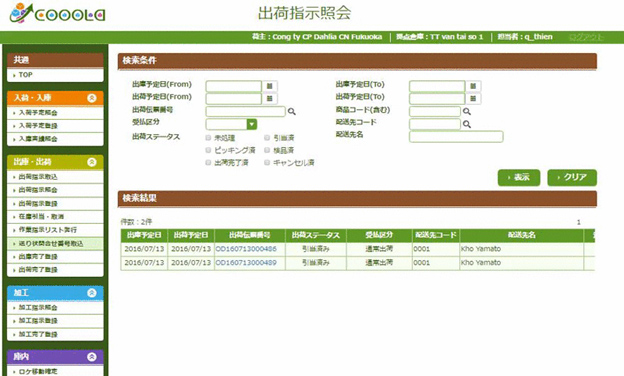Click the 表示 button

519,177
